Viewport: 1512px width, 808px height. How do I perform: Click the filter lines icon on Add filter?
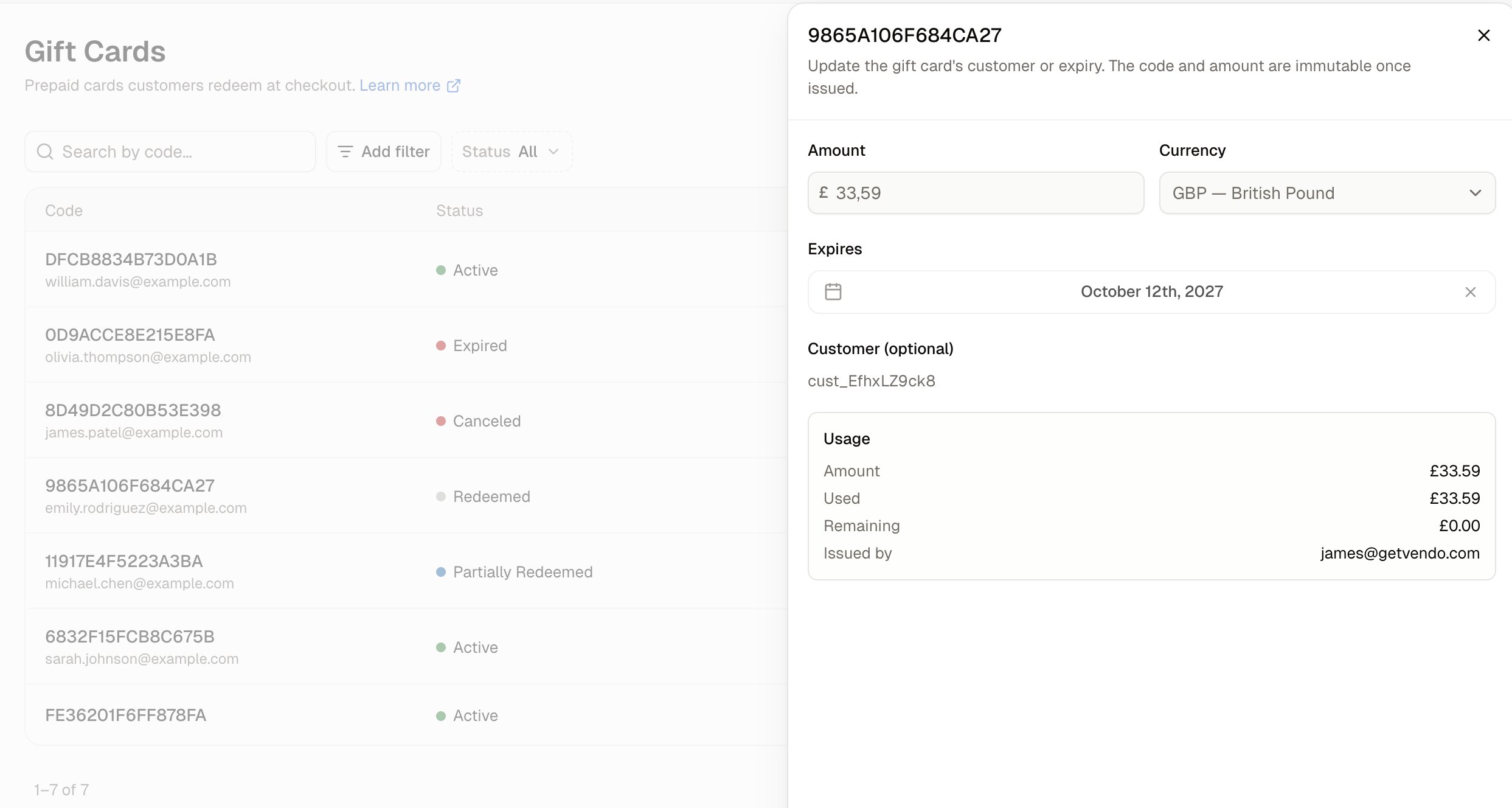click(345, 151)
